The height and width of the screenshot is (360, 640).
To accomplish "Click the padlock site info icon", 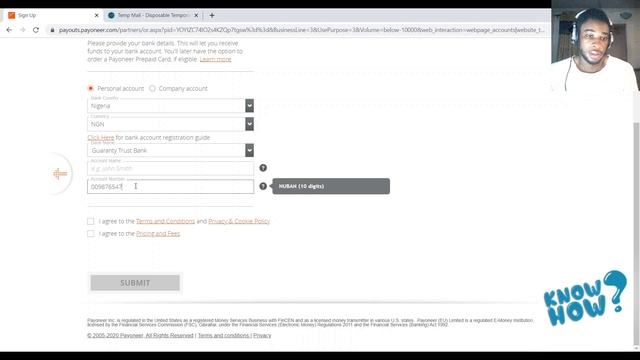I will (52, 30).
